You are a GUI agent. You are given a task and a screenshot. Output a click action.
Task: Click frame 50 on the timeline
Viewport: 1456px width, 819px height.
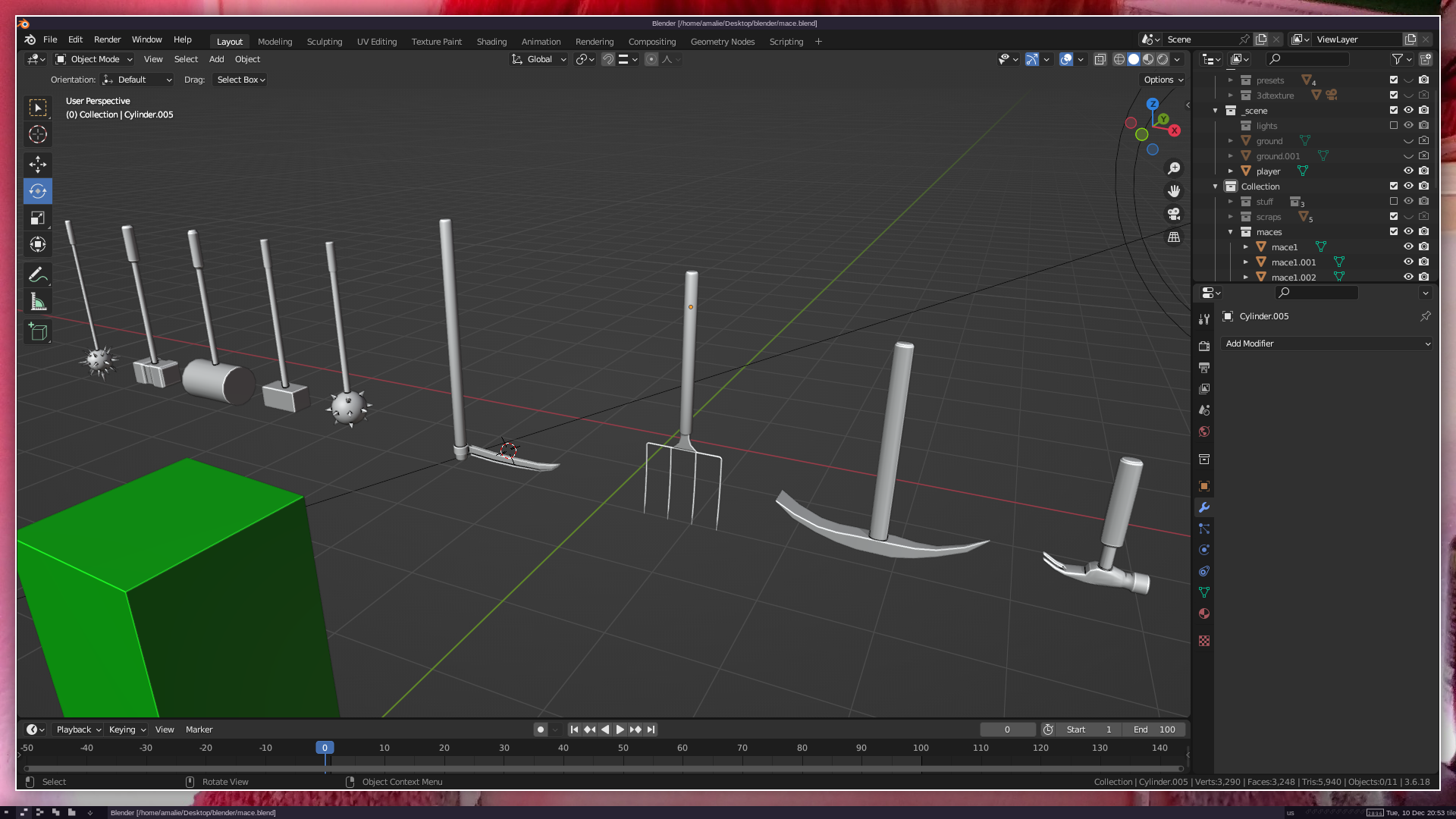click(x=623, y=748)
